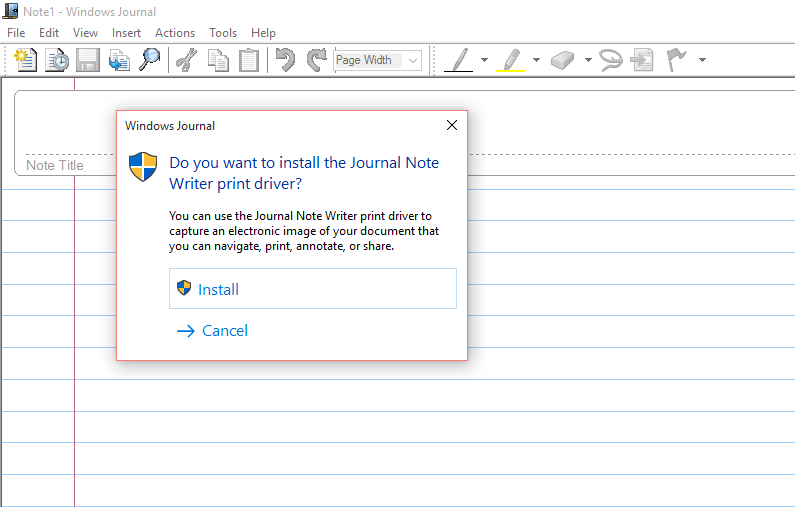Click the Cut scissors icon
Screen dimensions: 795x507
point(187,60)
